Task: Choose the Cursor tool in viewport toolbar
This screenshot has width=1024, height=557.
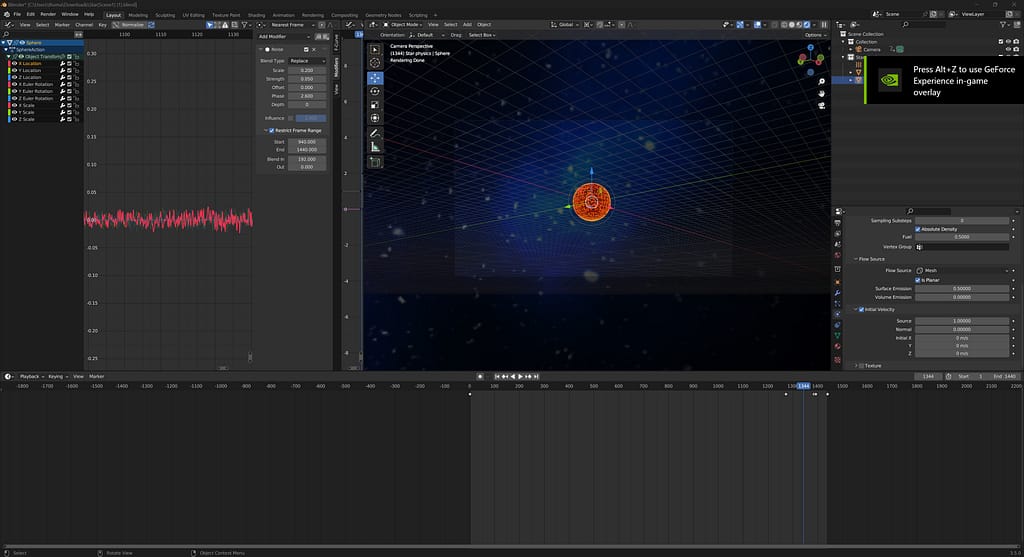Action: pyautogui.click(x=375, y=63)
